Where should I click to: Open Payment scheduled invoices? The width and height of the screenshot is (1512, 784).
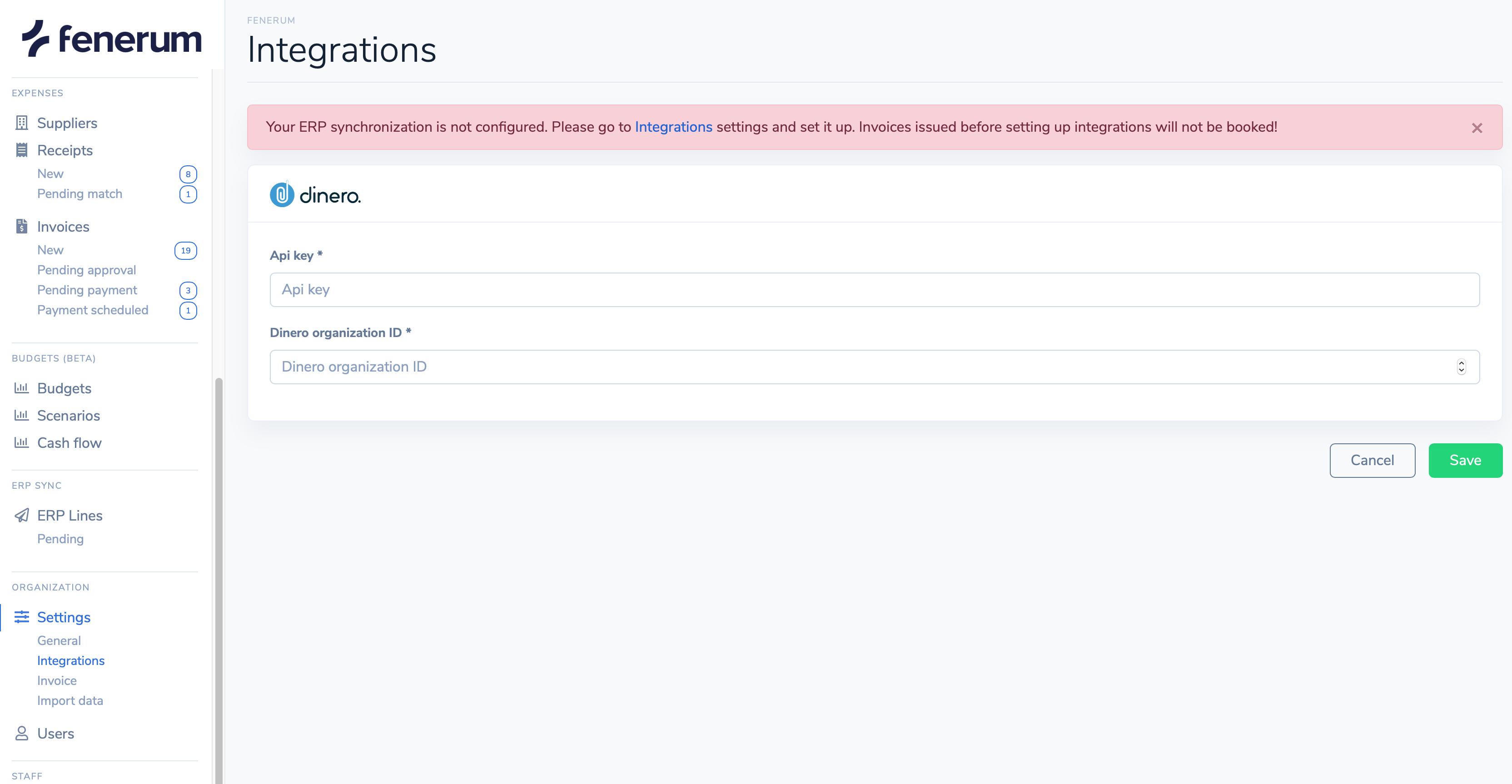[92, 310]
